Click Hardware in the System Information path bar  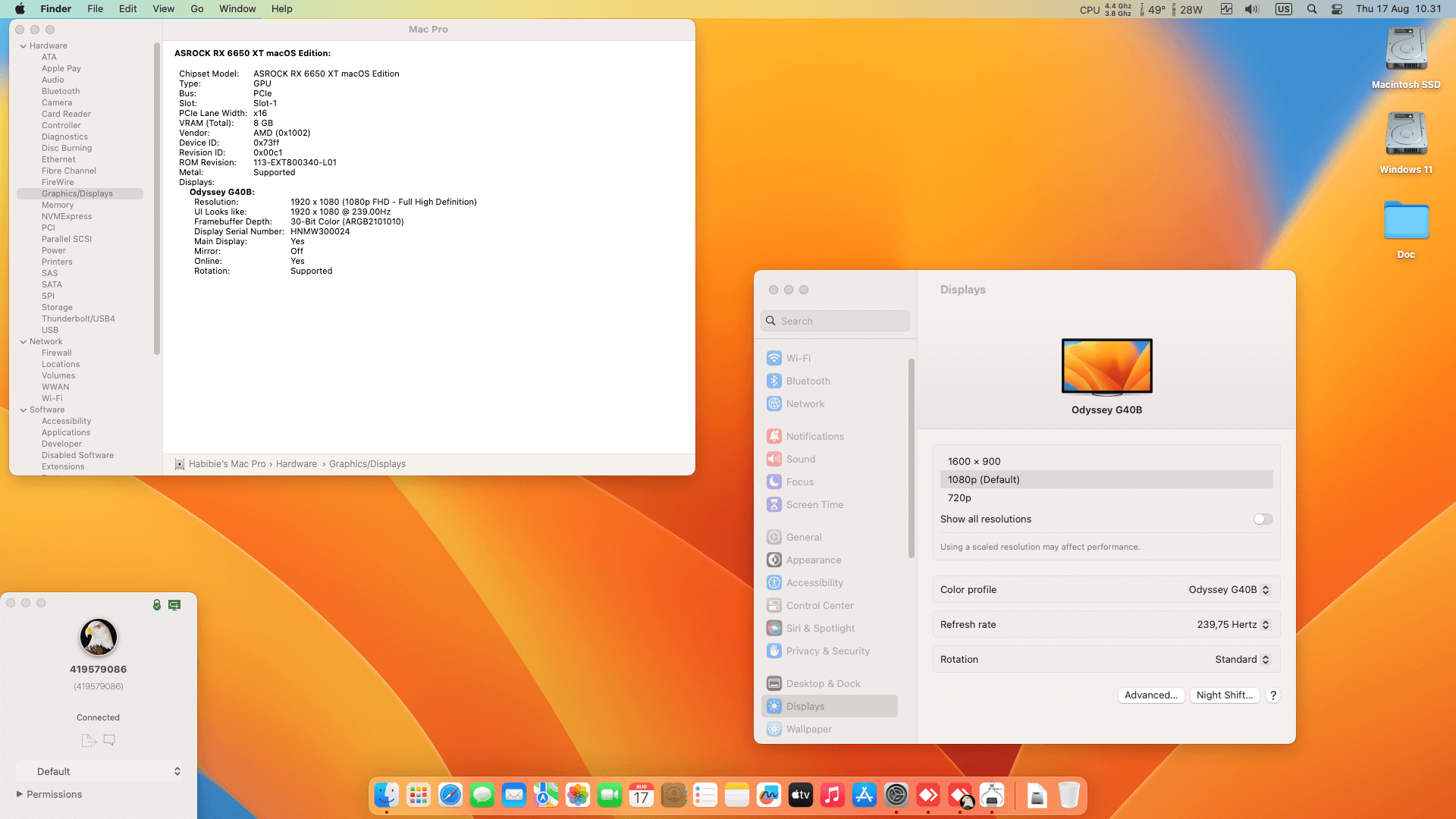(x=297, y=464)
